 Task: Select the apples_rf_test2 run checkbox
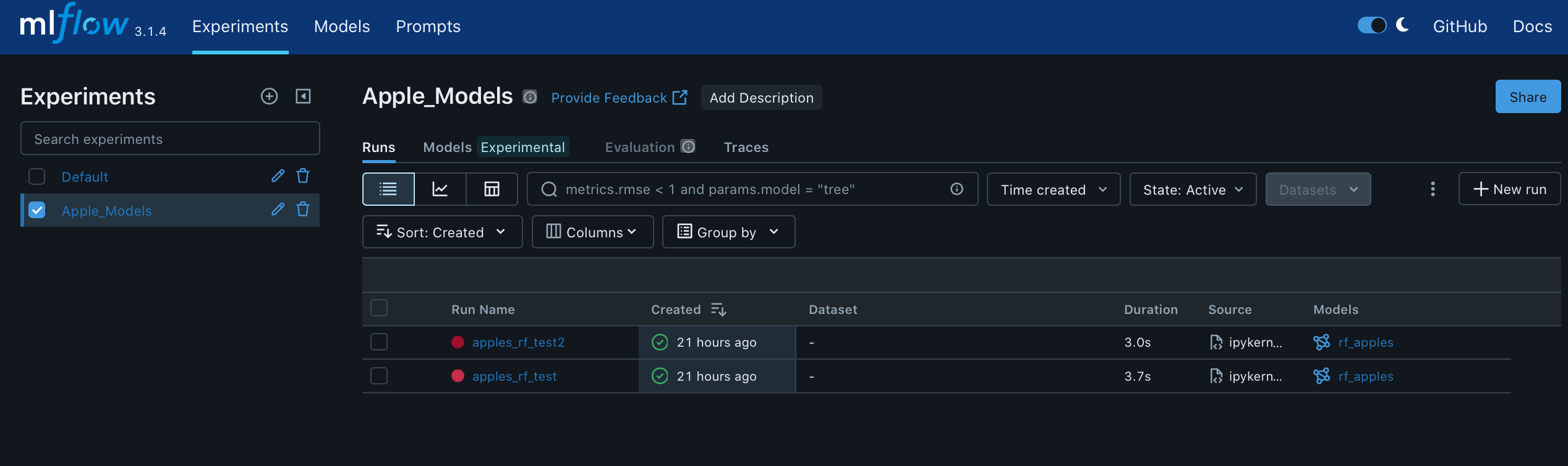379,342
